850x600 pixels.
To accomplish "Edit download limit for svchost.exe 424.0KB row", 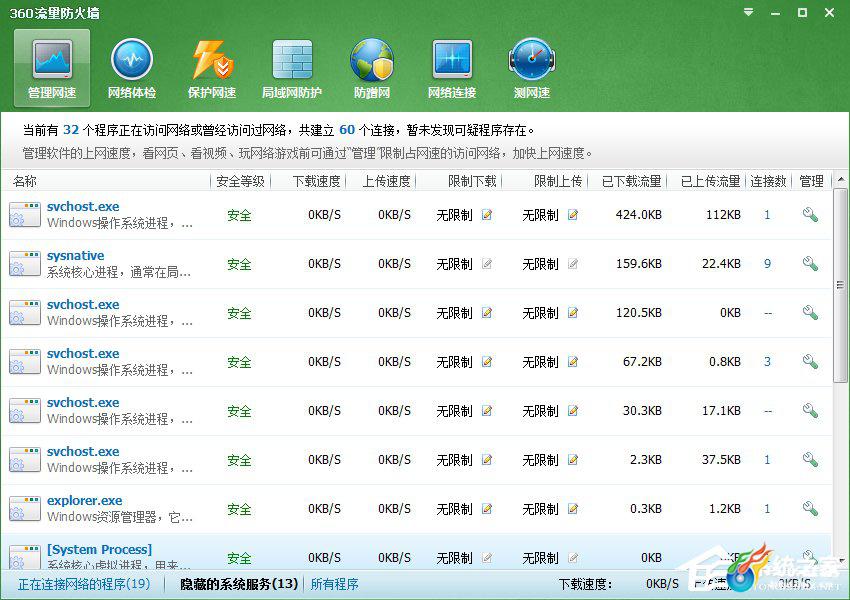I will coord(487,215).
